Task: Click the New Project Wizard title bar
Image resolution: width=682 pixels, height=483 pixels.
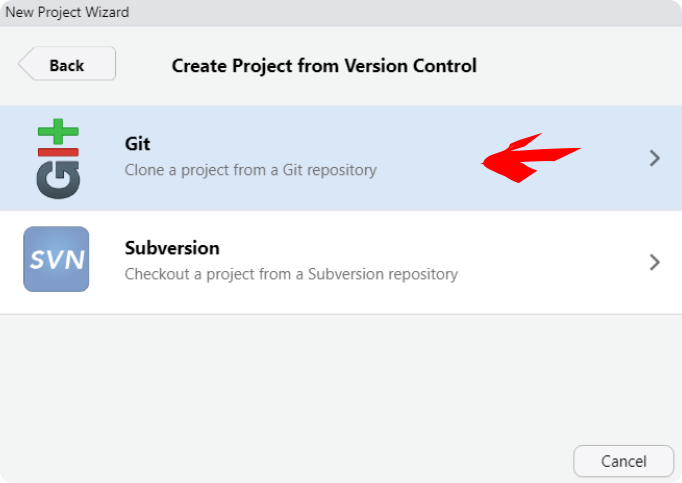Action: pyautogui.click(x=341, y=13)
